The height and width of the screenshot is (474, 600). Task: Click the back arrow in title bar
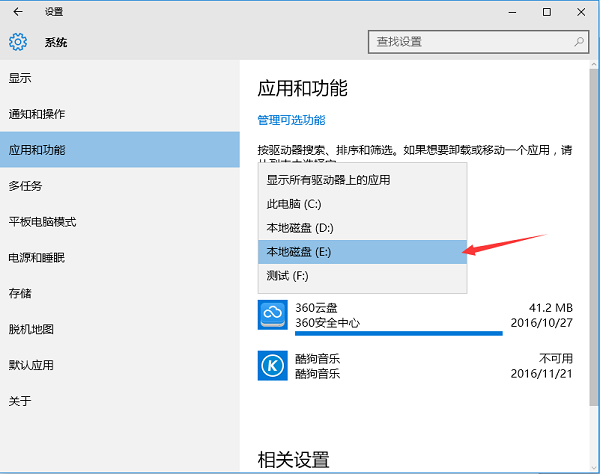(x=18, y=12)
